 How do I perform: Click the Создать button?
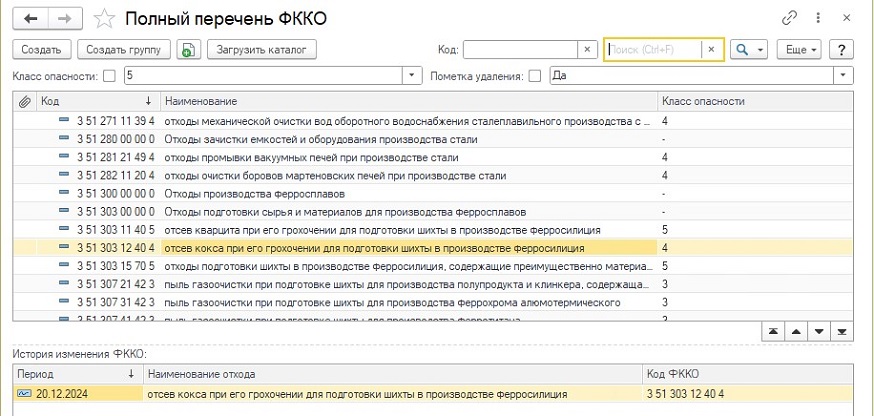(41, 49)
